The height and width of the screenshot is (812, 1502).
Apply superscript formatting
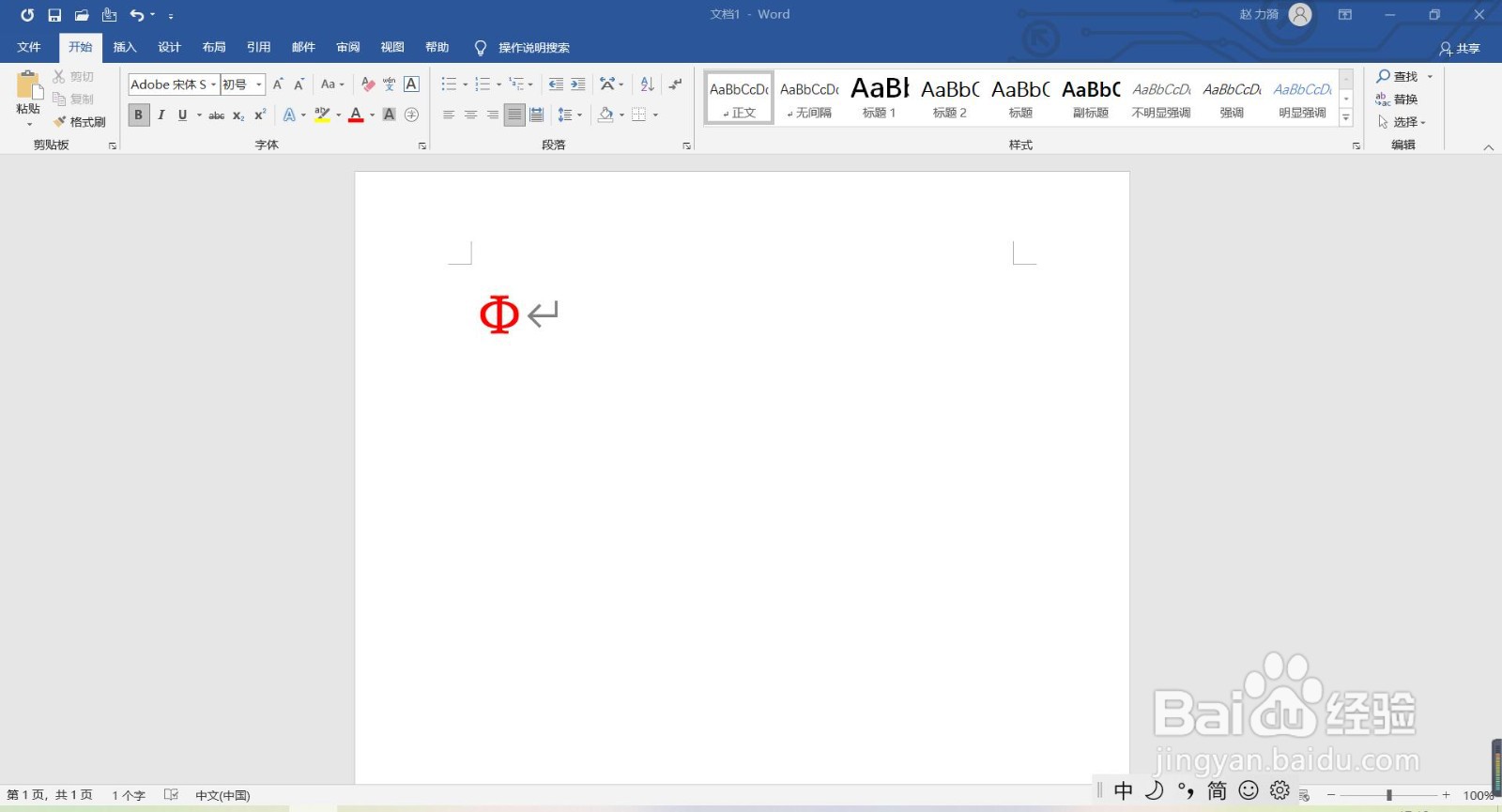coord(260,115)
